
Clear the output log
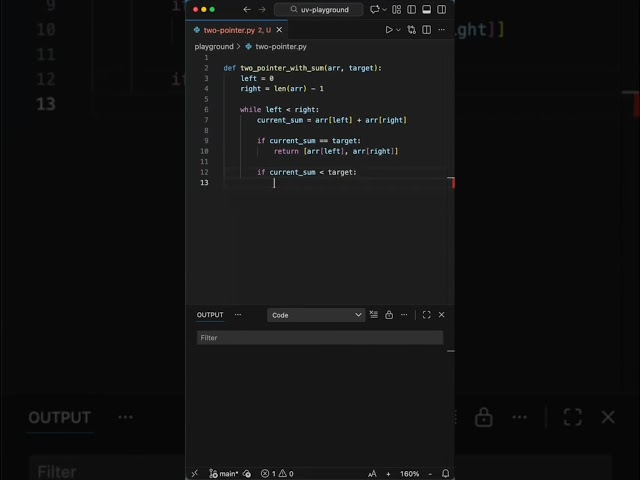[x=373, y=315]
